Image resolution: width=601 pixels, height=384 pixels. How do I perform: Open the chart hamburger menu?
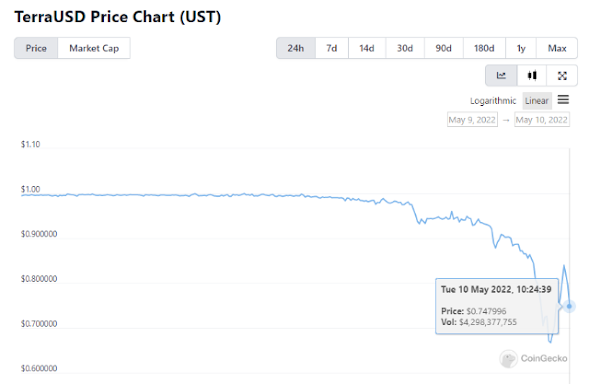click(x=563, y=100)
